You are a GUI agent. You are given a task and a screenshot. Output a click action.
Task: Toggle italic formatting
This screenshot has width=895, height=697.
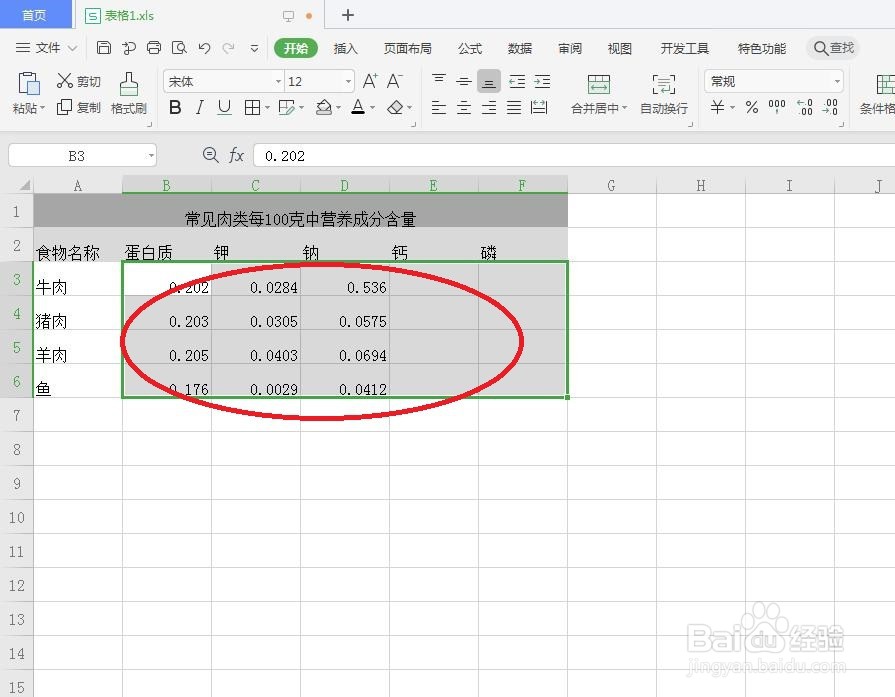point(198,107)
